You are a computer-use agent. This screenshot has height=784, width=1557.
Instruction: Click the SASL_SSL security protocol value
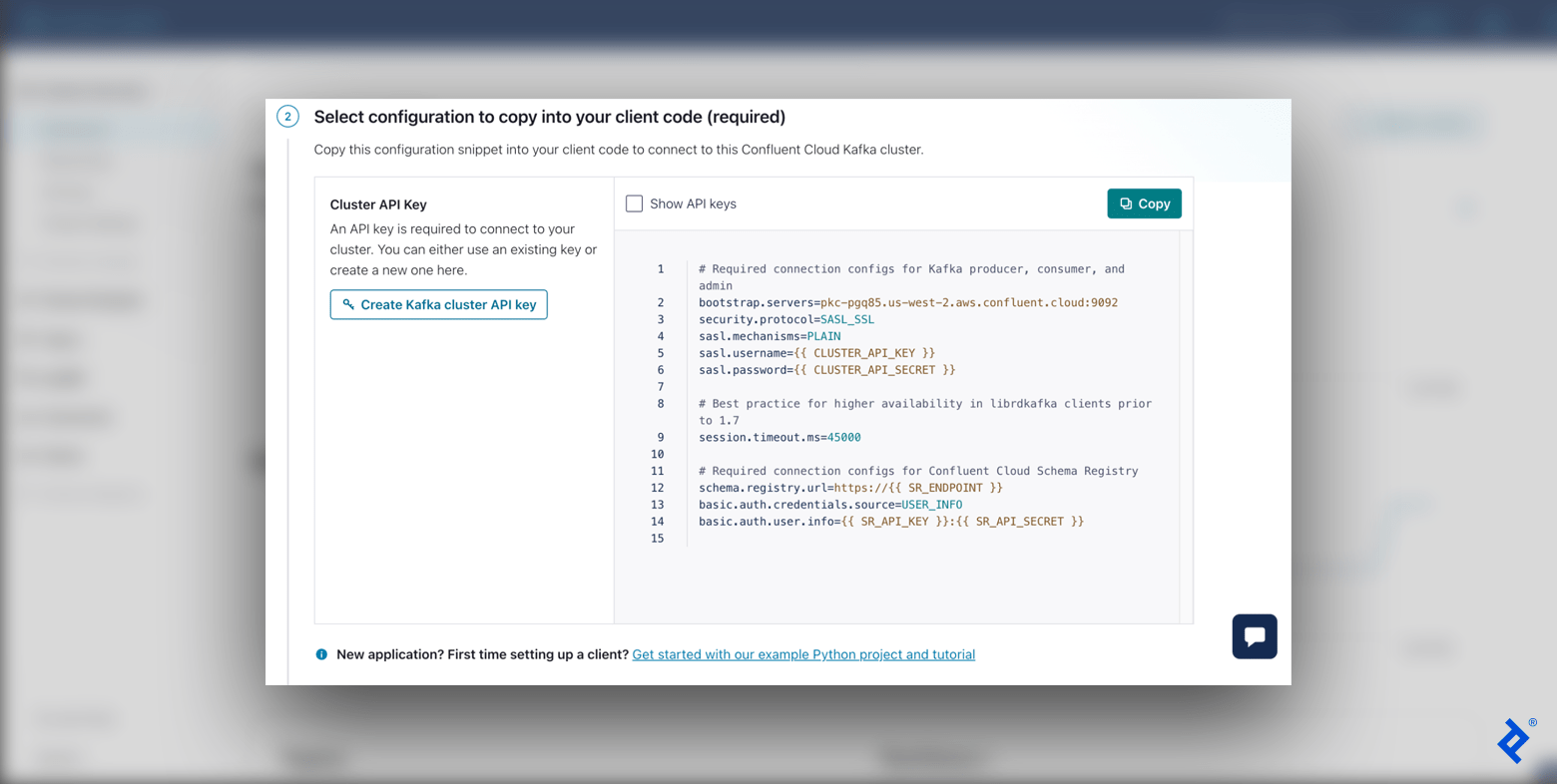(x=846, y=319)
